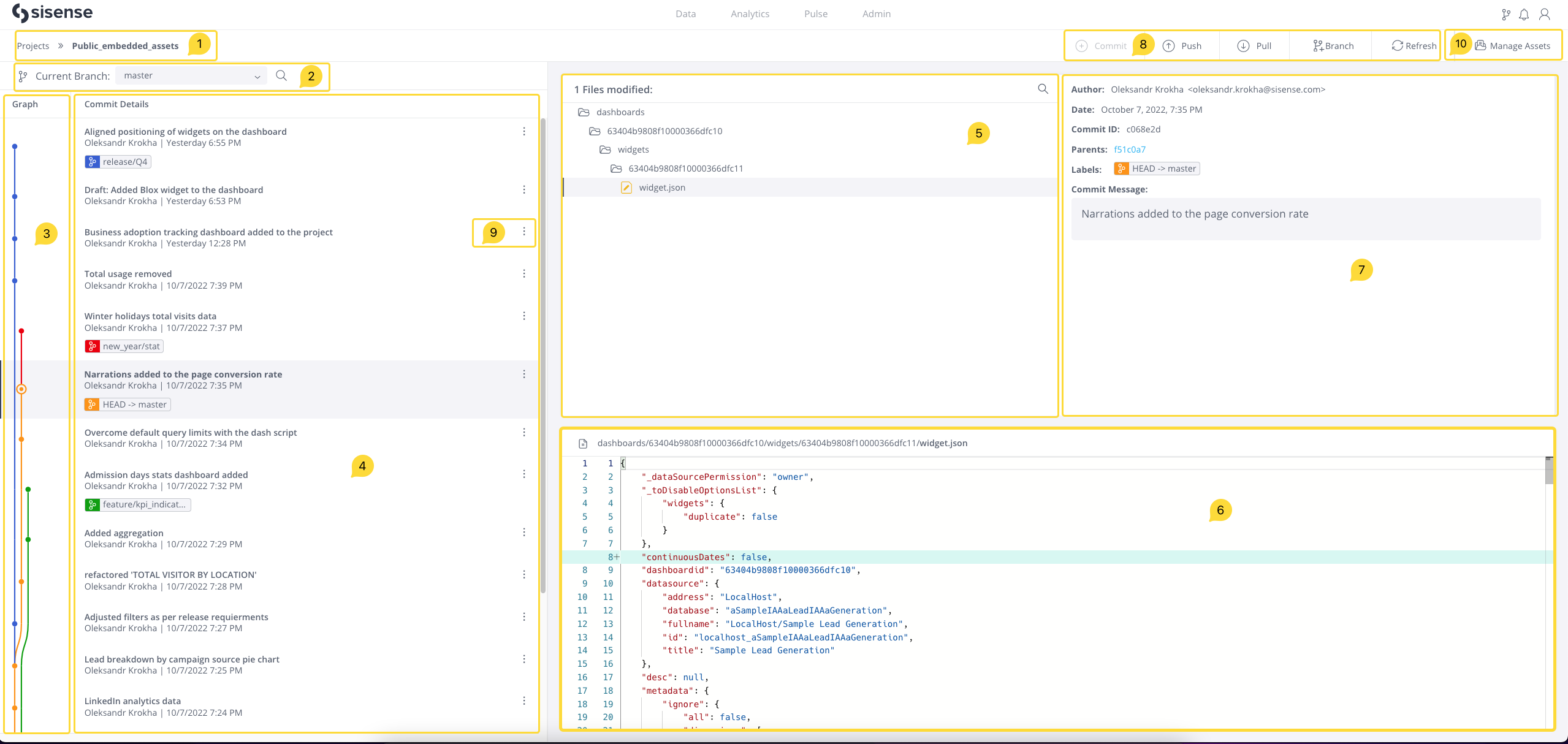
Task: Click the git branch icon in top header
Action: (1505, 14)
